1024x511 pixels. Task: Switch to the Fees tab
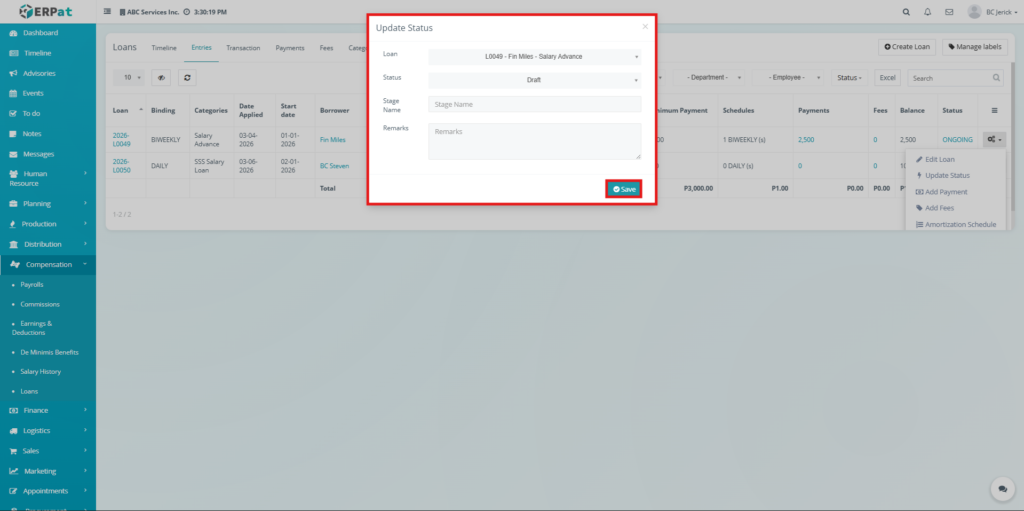pos(327,48)
